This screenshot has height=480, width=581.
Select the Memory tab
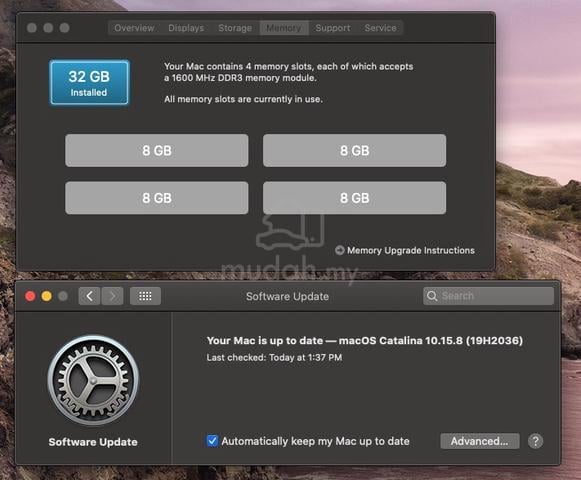(x=284, y=28)
